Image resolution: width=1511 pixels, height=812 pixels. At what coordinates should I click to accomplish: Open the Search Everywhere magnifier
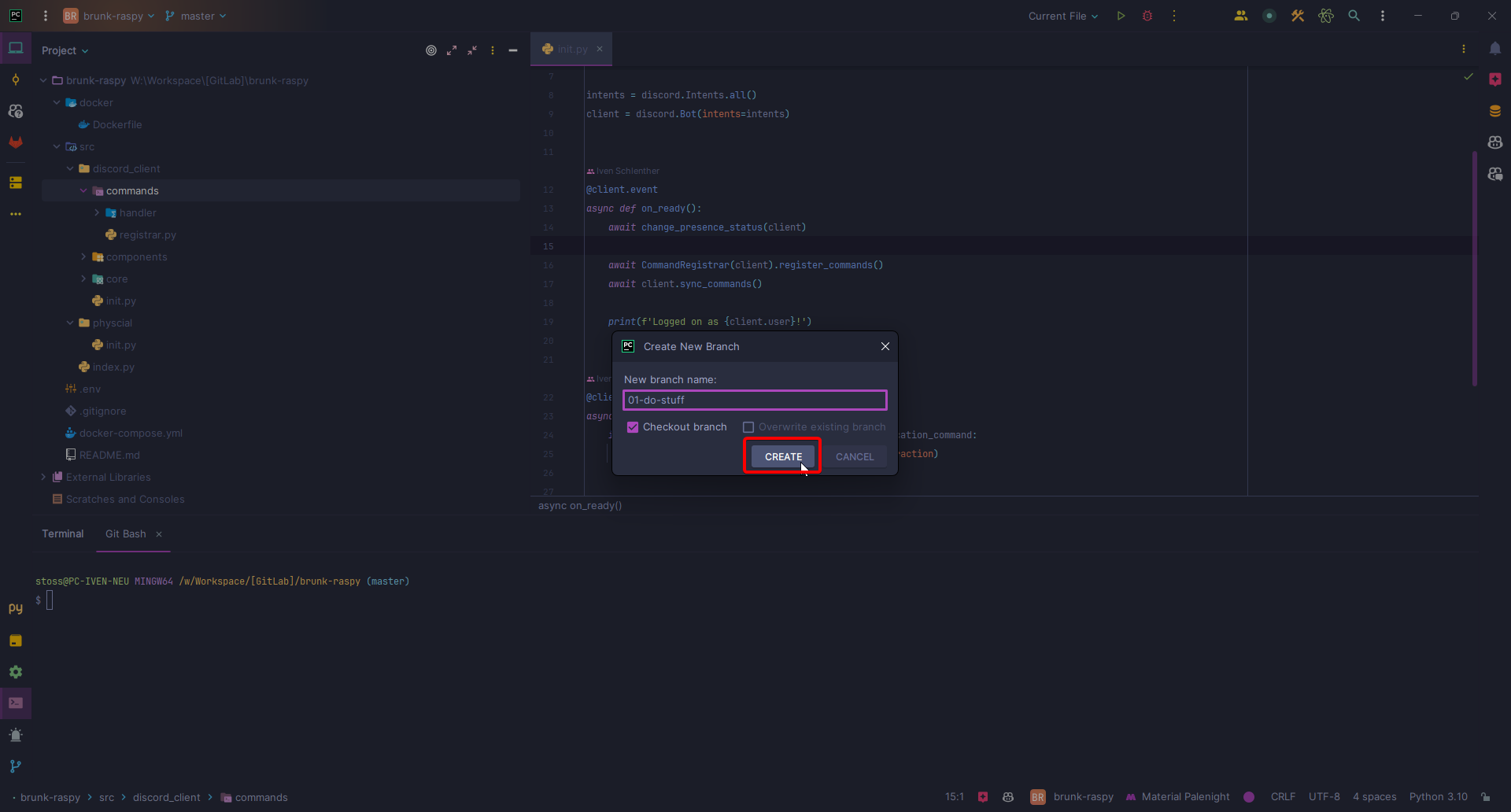point(1354,16)
